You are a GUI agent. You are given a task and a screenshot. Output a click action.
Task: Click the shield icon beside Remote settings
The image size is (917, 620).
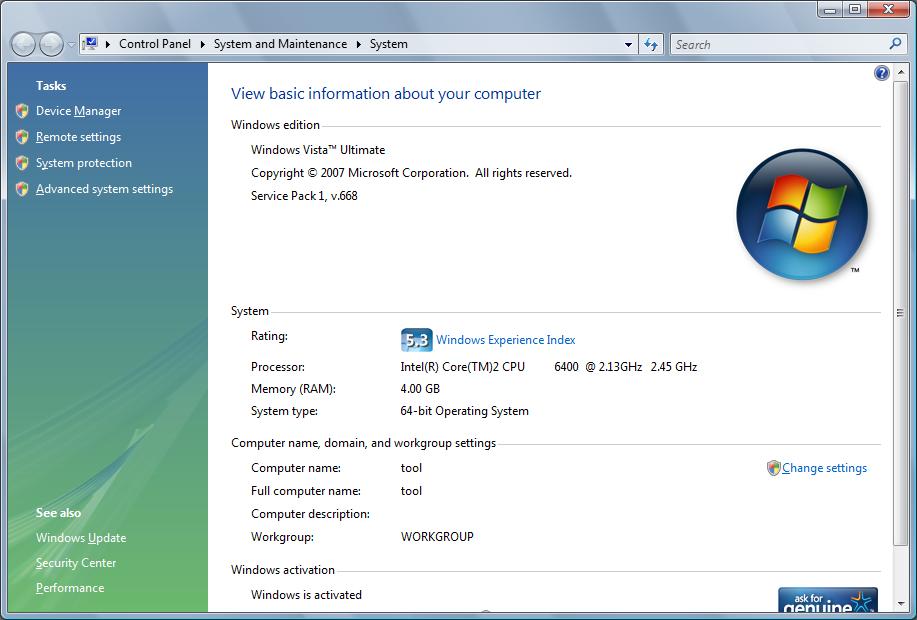[x=22, y=137]
